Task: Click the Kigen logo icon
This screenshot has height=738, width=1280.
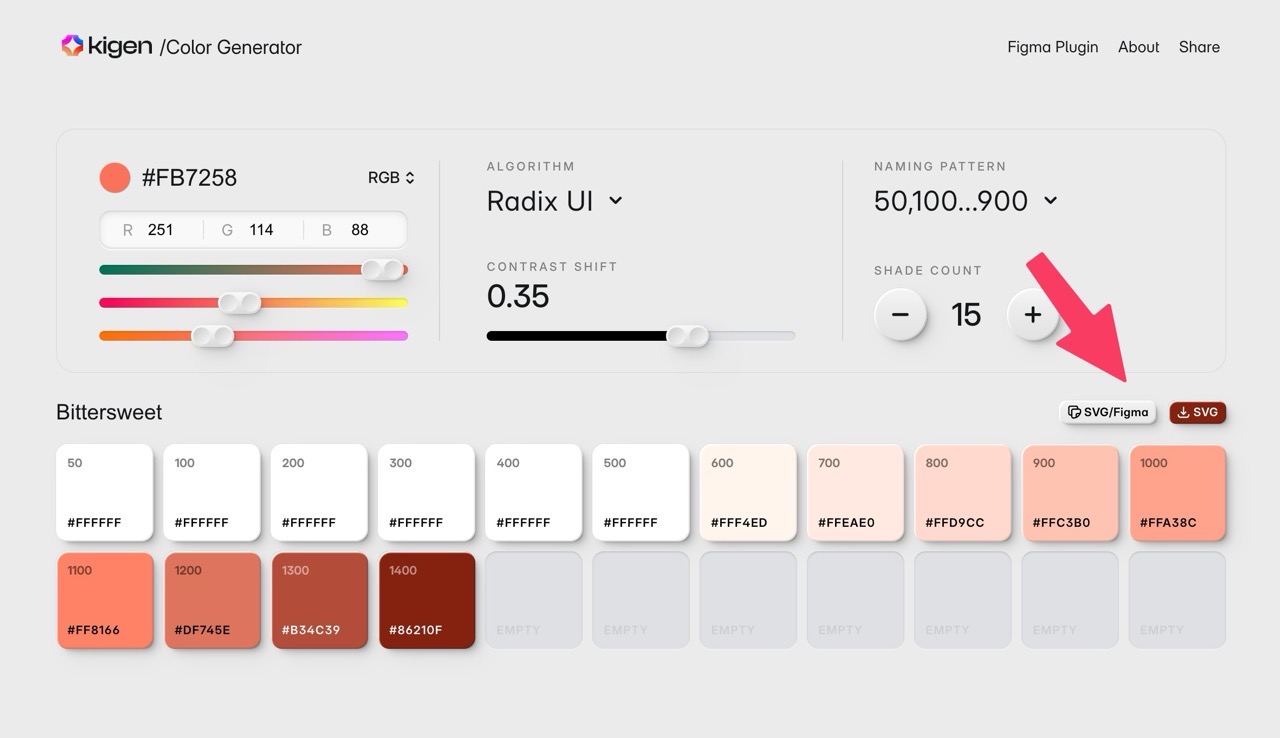Action: (72, 46)
